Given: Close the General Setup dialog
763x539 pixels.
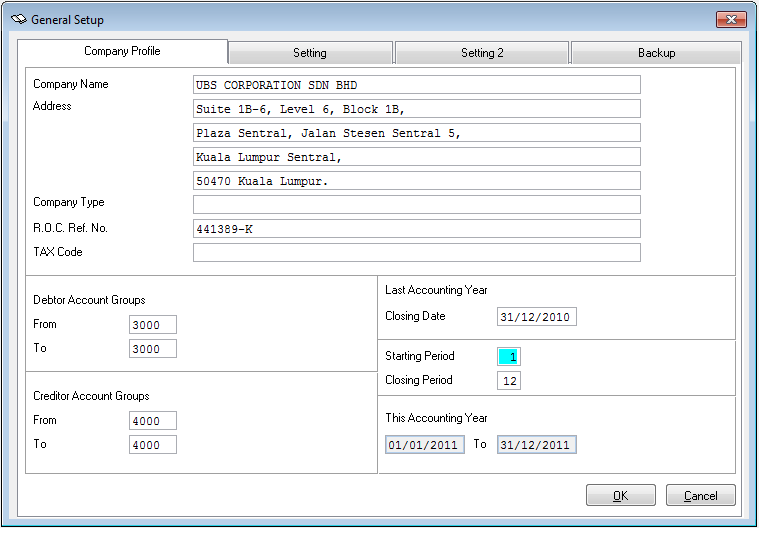Looking at the screenshot, I should [731, 19].
